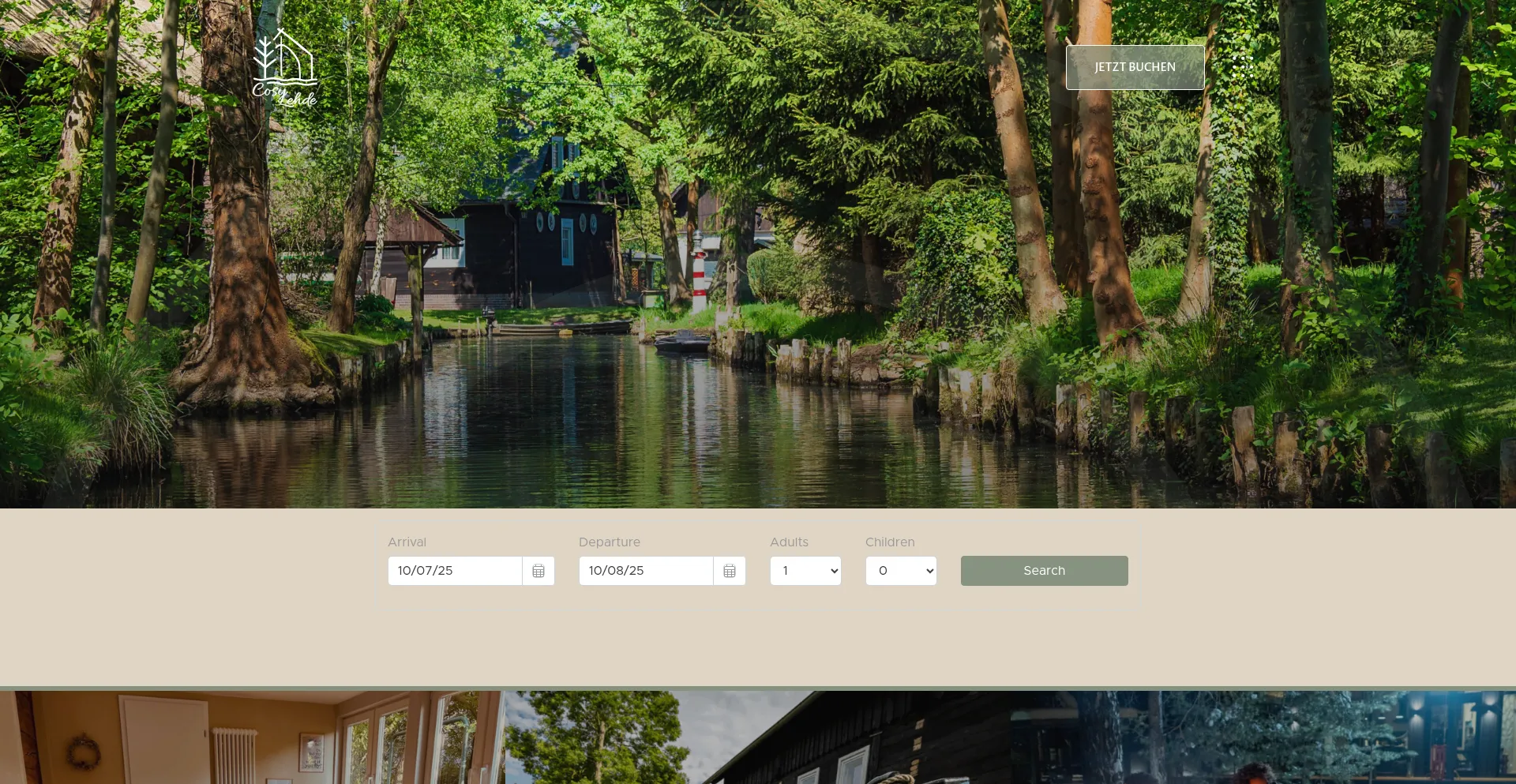This screenshot has width=1516, height=784.
Task: Open the dark evening scene photo
Action: (x=1263, y=738)
